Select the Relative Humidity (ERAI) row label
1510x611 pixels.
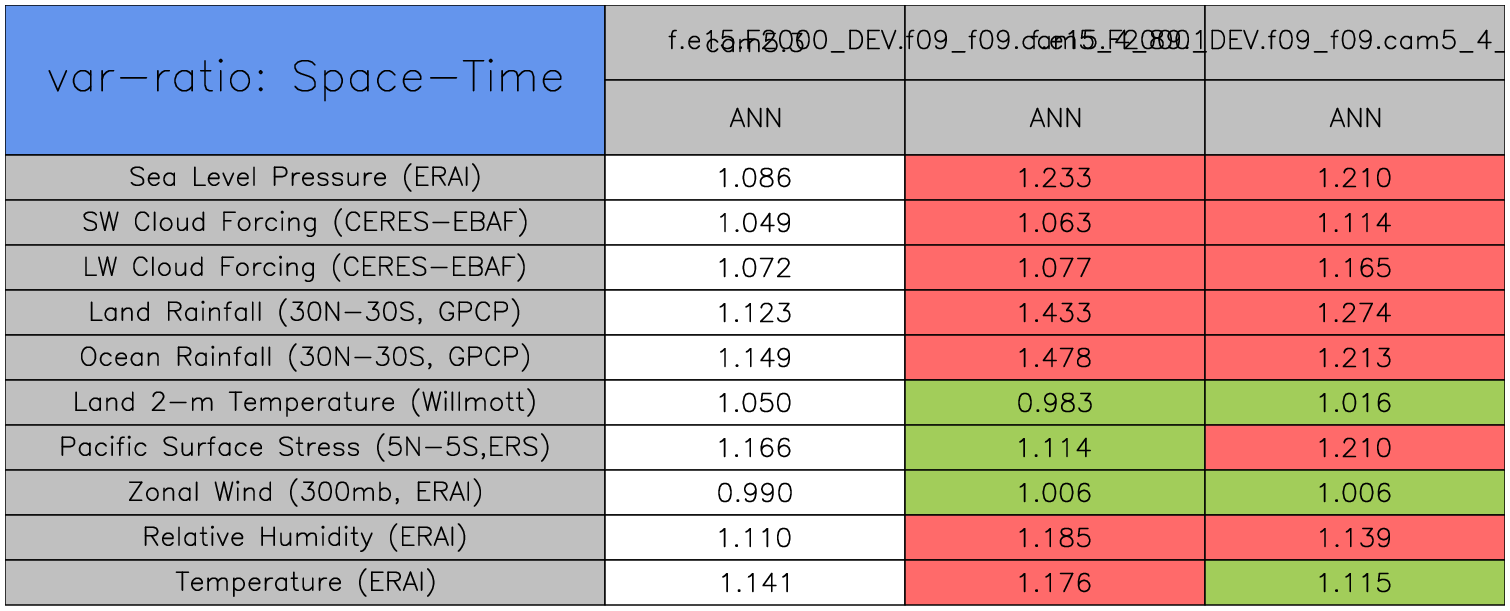pos(305,538)
